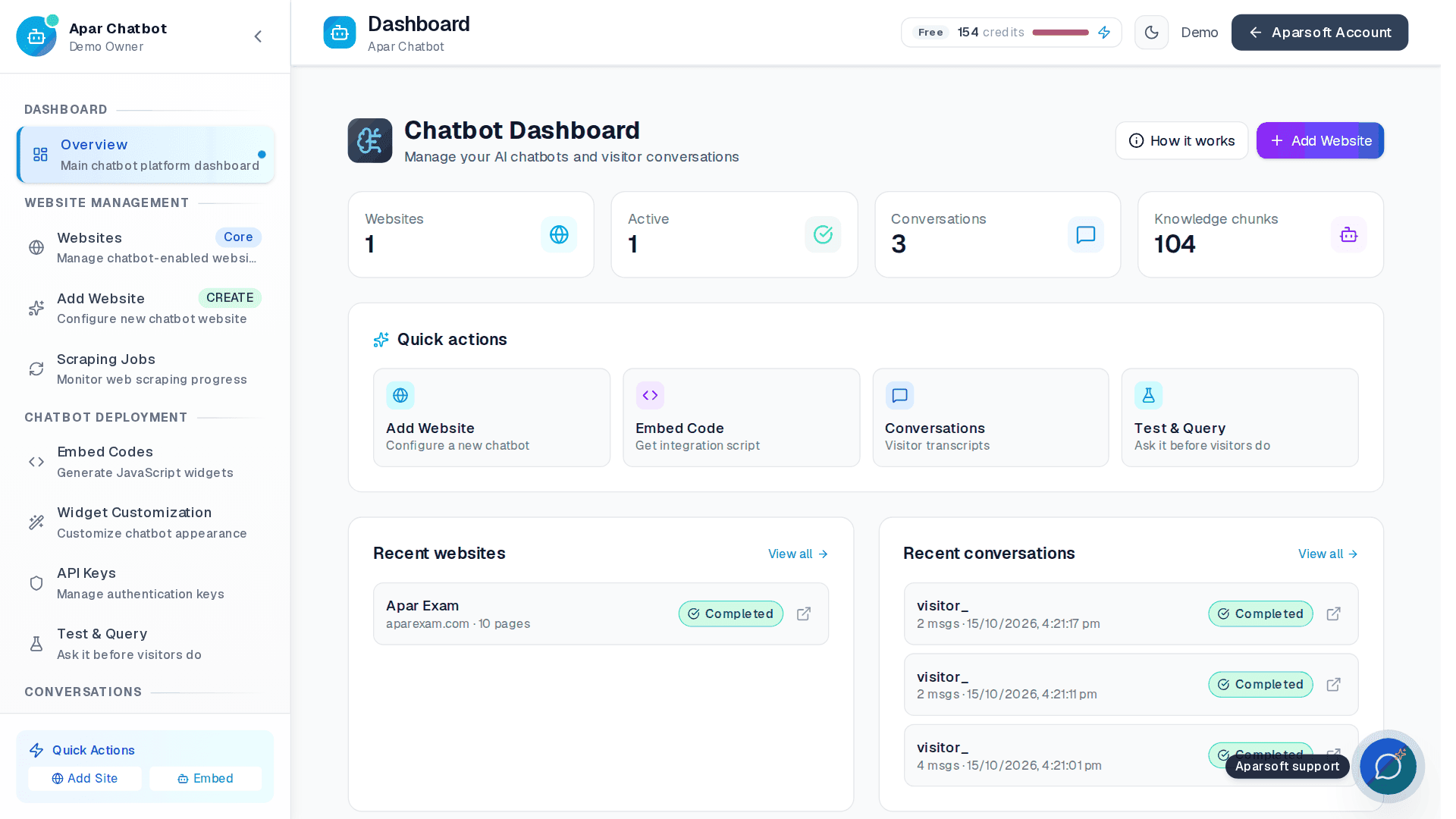Viewport: 1456px width, 819px height.
Task: Open Websites in the sidebar
Action: tap(146, 247)
